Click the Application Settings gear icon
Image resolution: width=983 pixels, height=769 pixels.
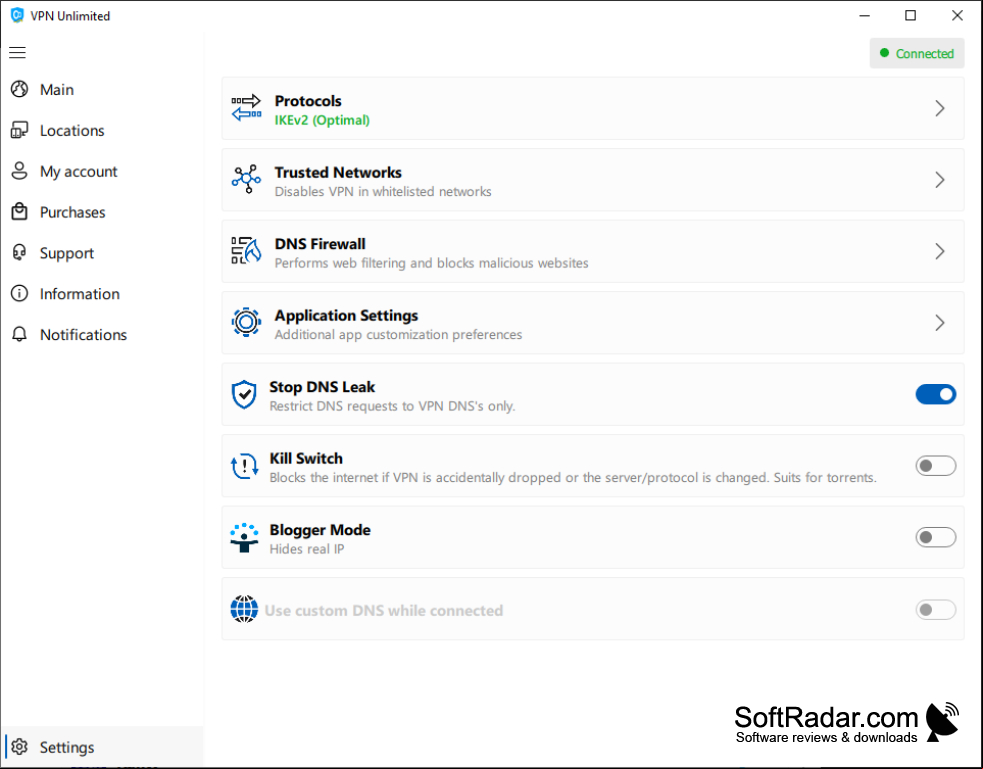[x=246, y=322]
